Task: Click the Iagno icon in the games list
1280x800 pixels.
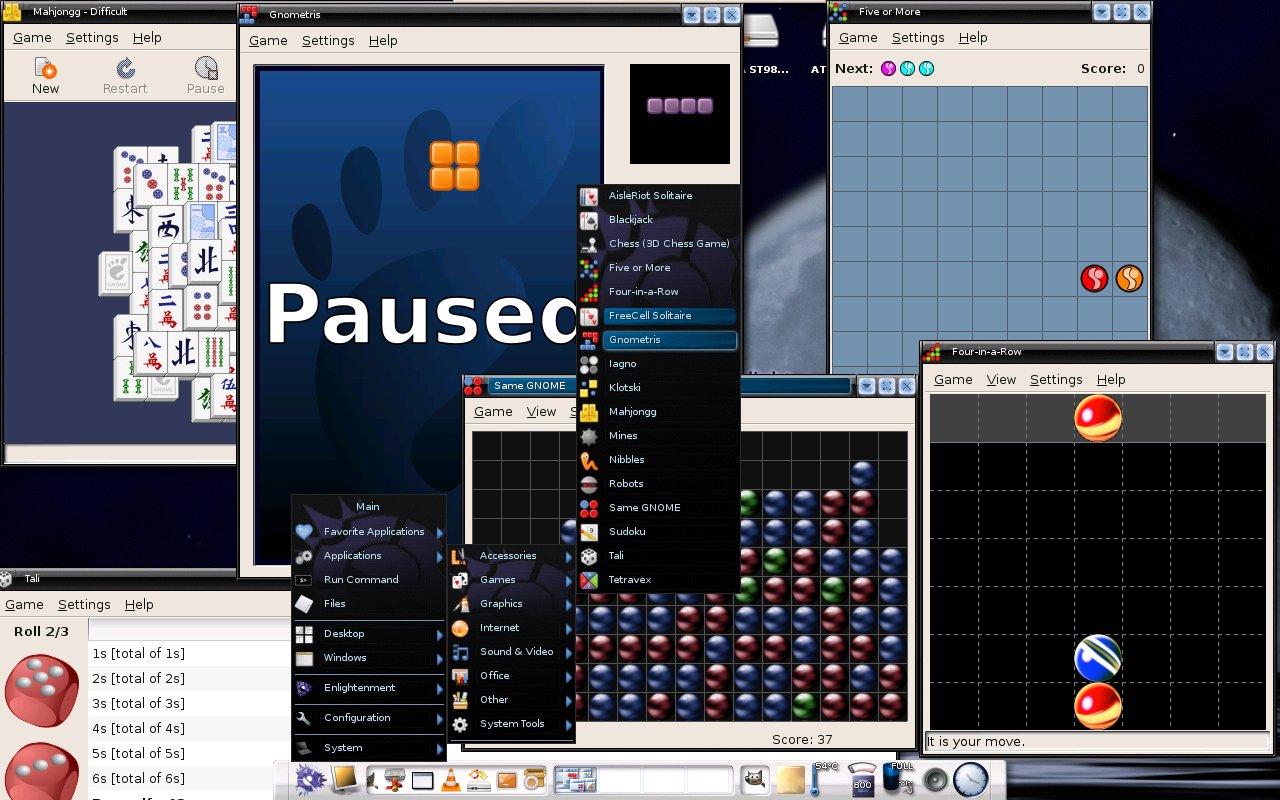Action: coord(589,363)
